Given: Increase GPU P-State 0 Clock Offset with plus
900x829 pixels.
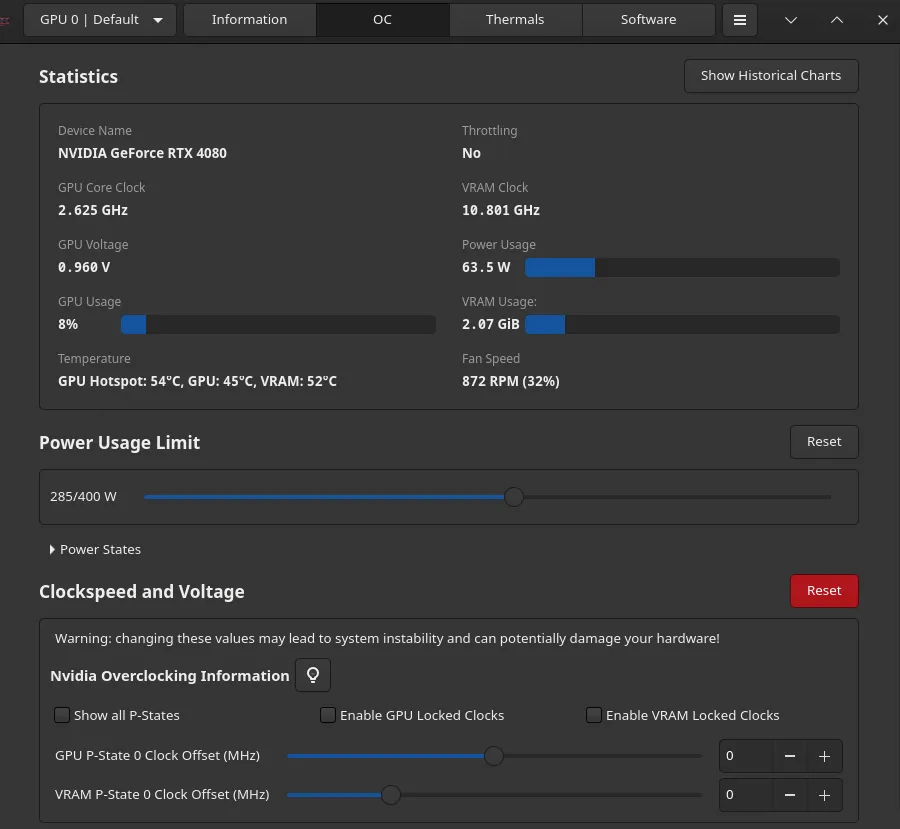Looking at the screenshot, I should (823, 756).
